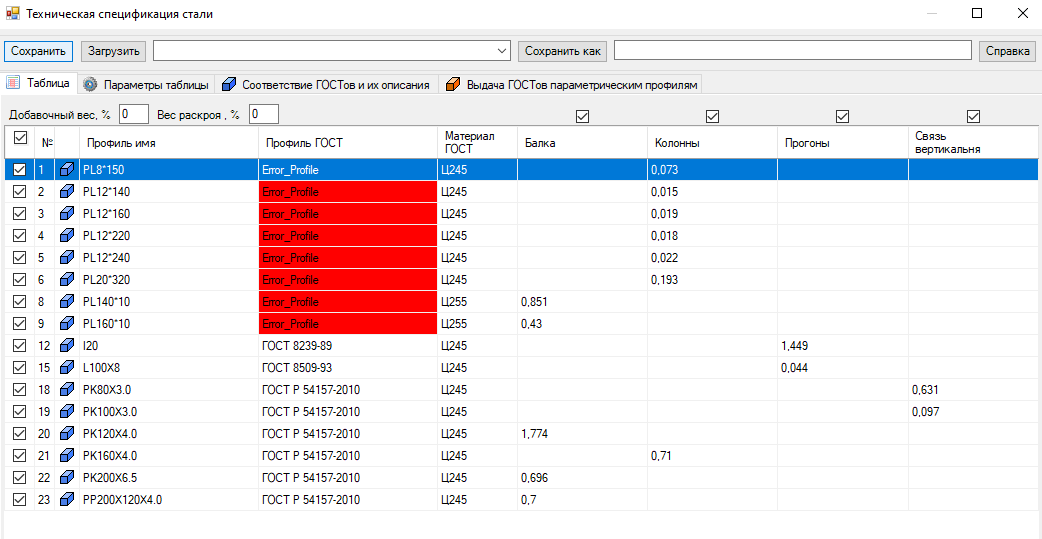Select the red Error_Profile cell for PL20*320
The image size is (1042, 539).
click(x=347, y=280)
